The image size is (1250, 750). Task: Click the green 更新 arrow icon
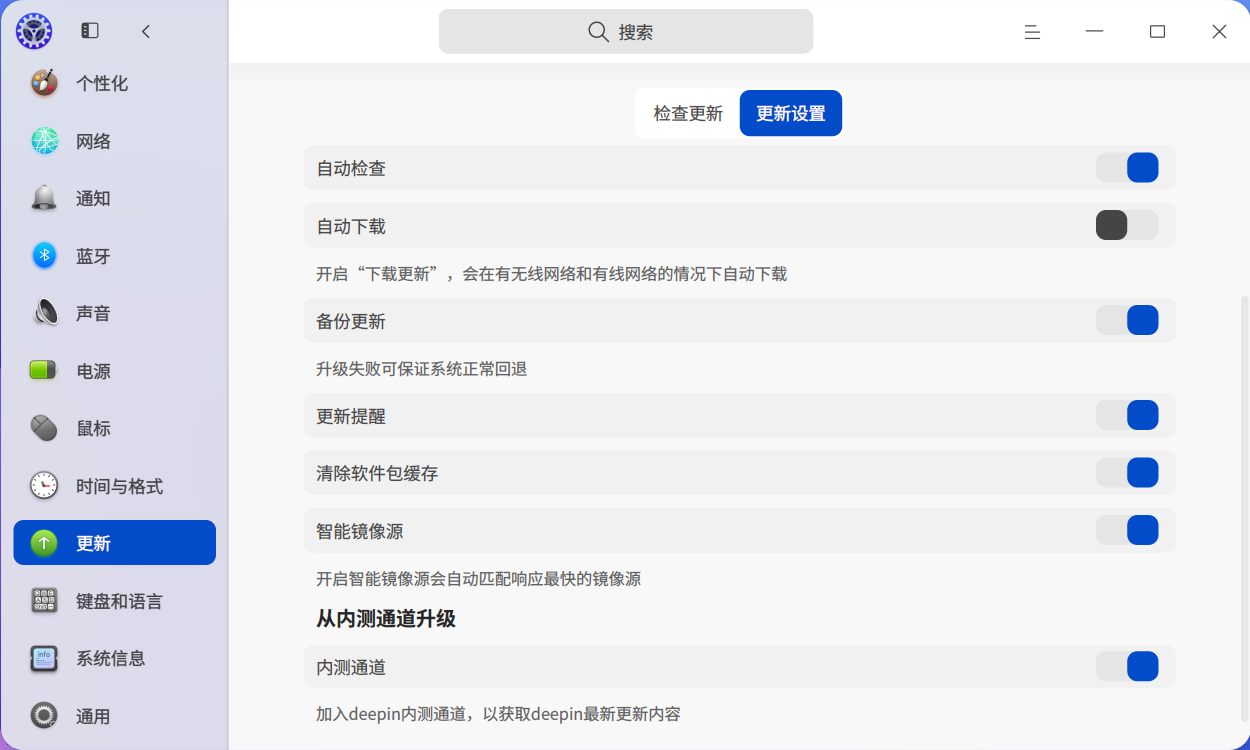(44, 543)
